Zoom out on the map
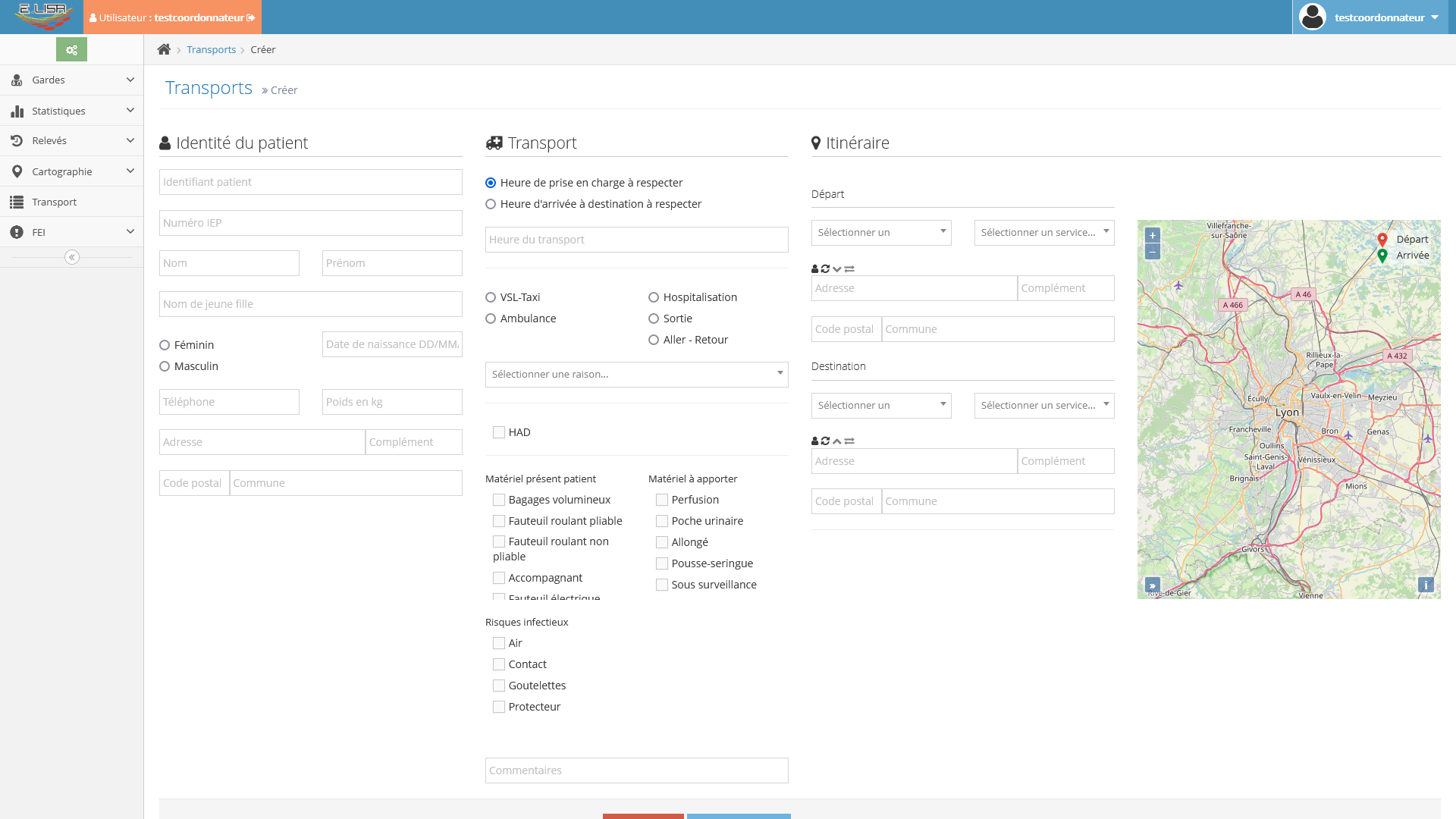 pyautogui.click(x=1153, y=252)
